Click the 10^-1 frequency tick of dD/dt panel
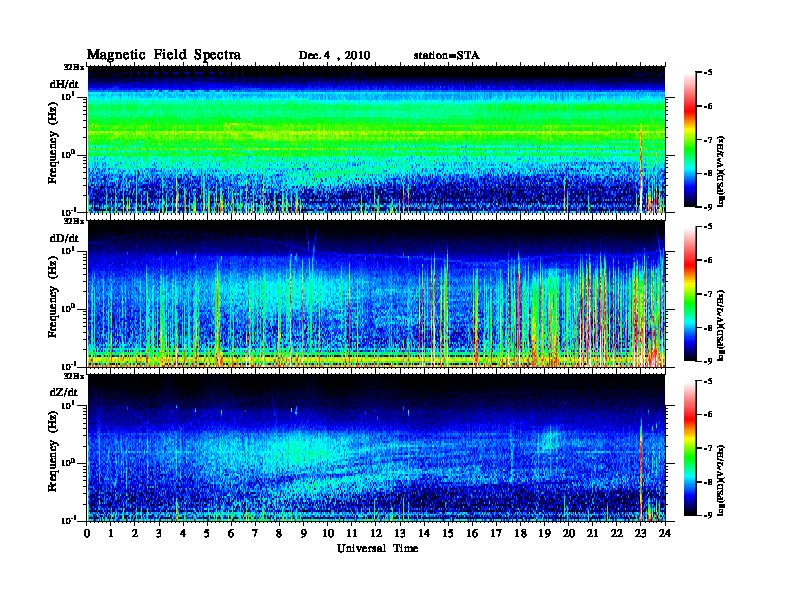Viewport: 792px width, 612px height. (x=68, y=366)
